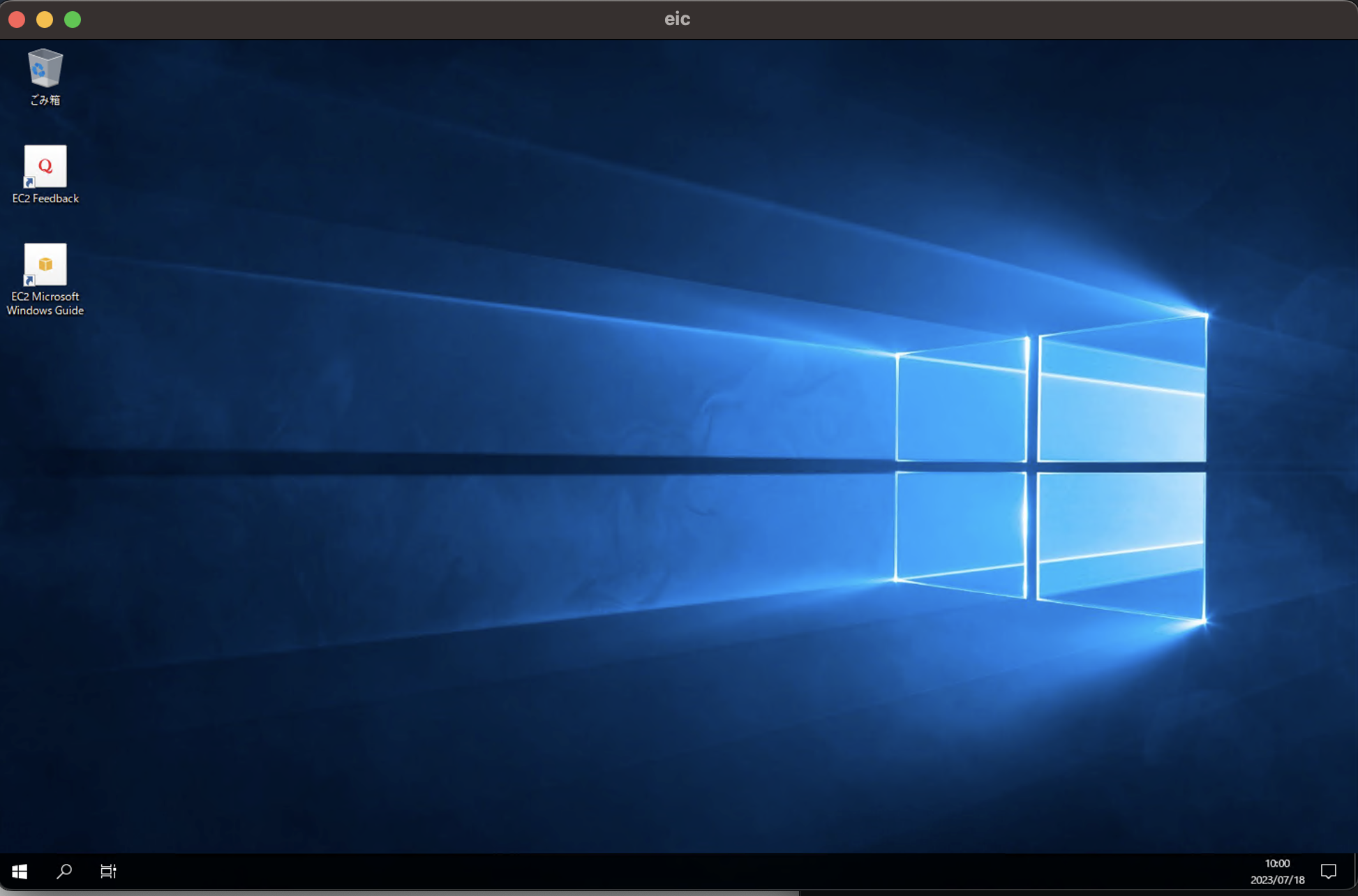Minimize the eic window with yellow button
The height and width of the screenshot is (896, 1358).
tap(45, 20)
